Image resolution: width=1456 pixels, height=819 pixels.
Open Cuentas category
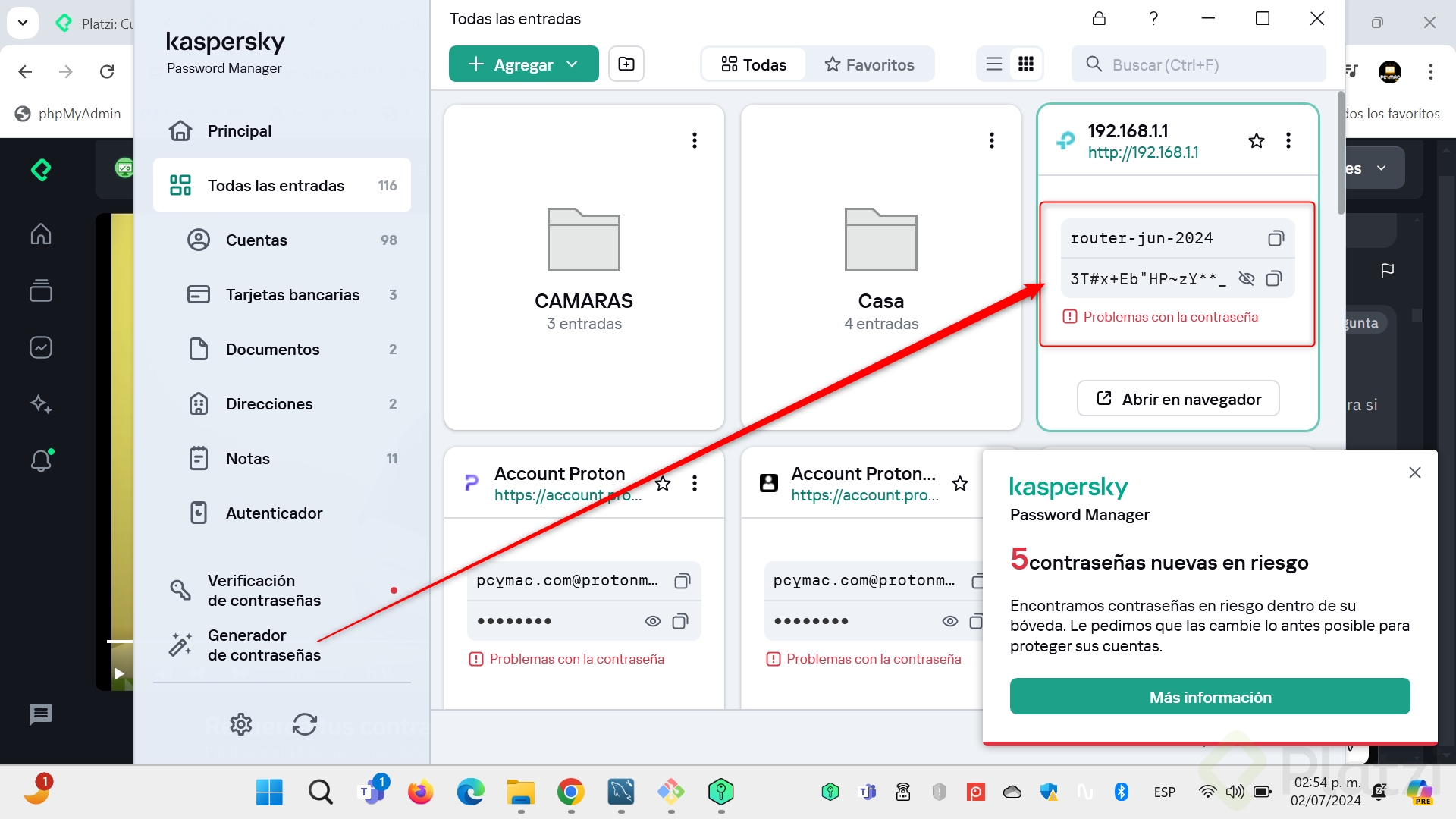coord(282,240)
